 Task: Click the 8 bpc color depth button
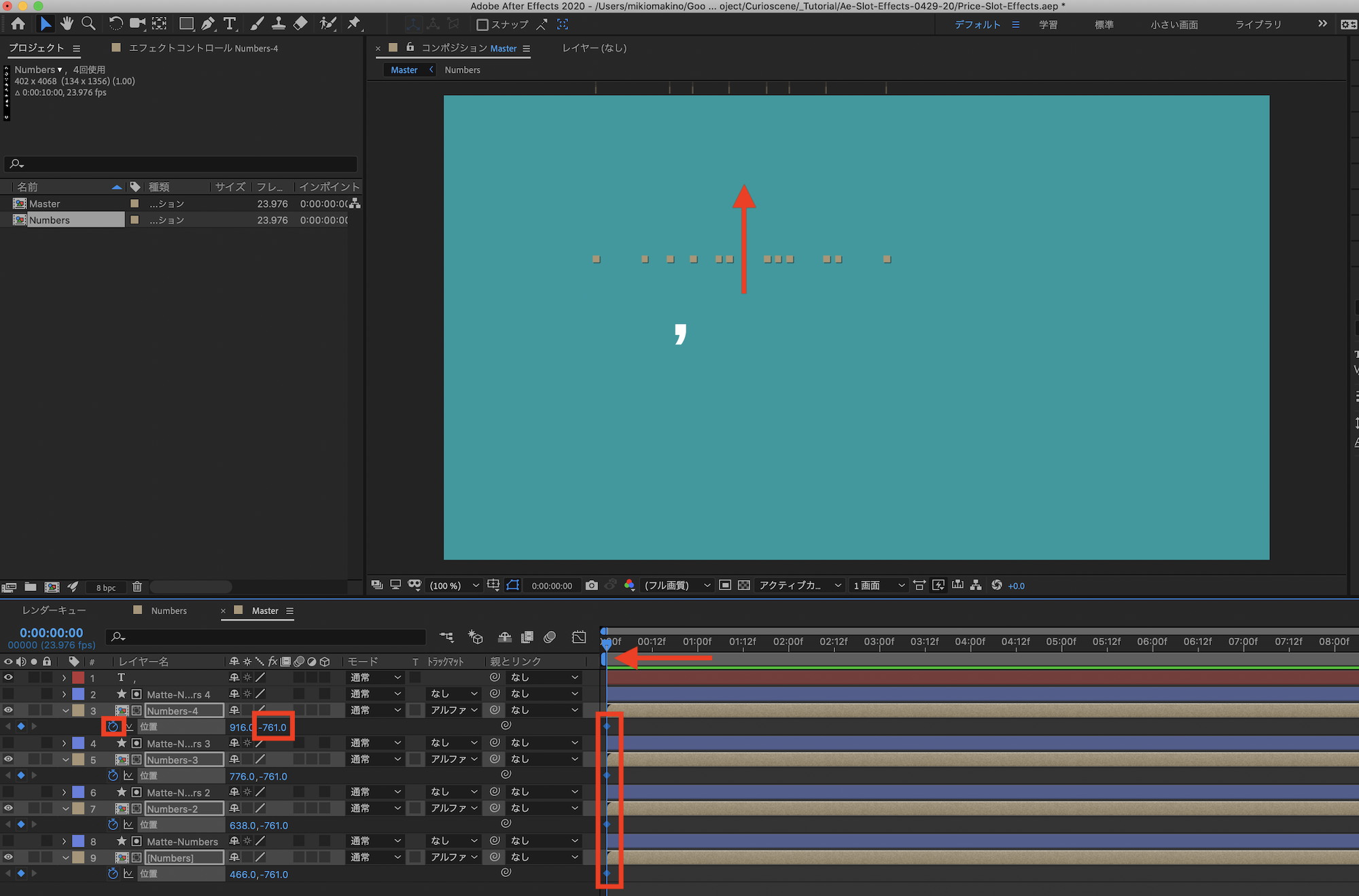pos(106,588)
